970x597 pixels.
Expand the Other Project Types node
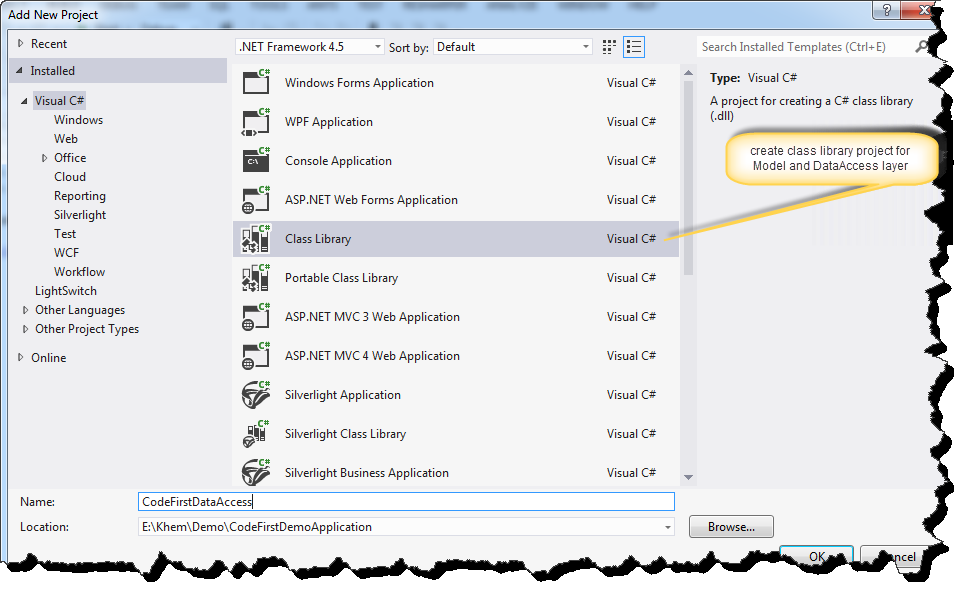[x=25, y=329]
